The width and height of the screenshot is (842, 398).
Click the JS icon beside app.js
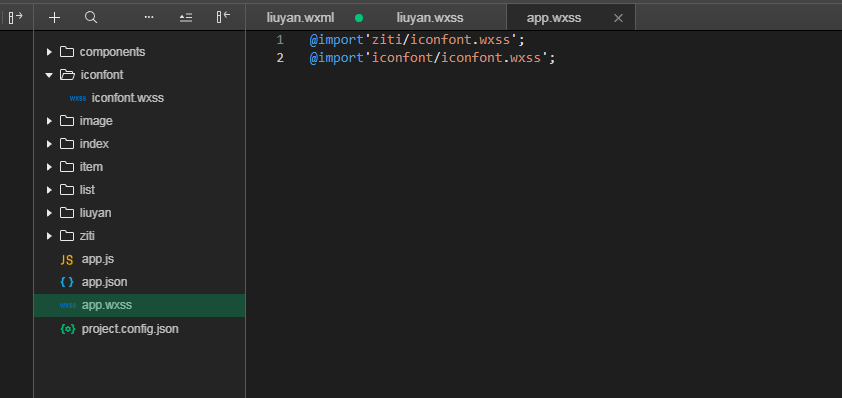coord(67,259)
